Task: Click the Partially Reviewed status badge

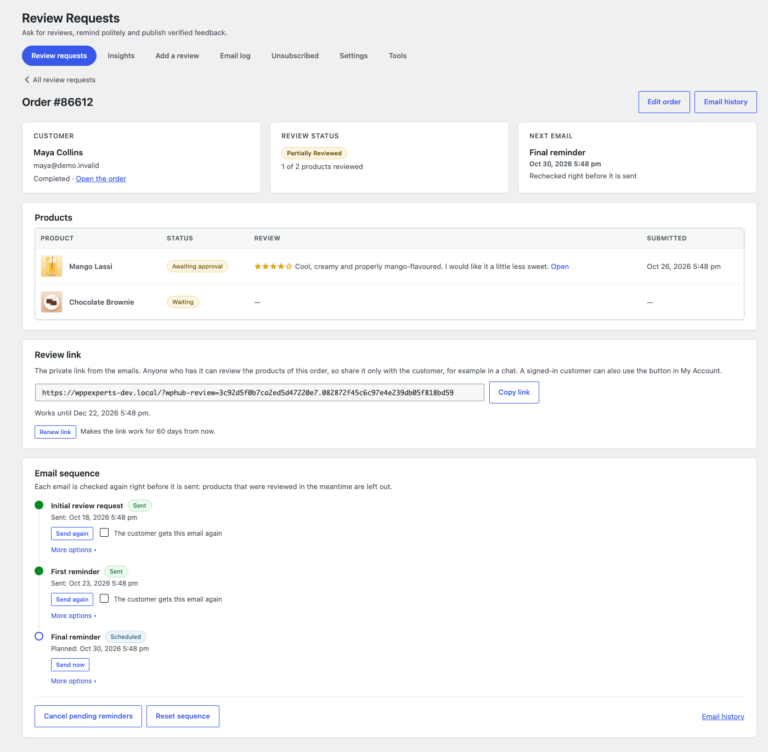Action: coord(314,153)
